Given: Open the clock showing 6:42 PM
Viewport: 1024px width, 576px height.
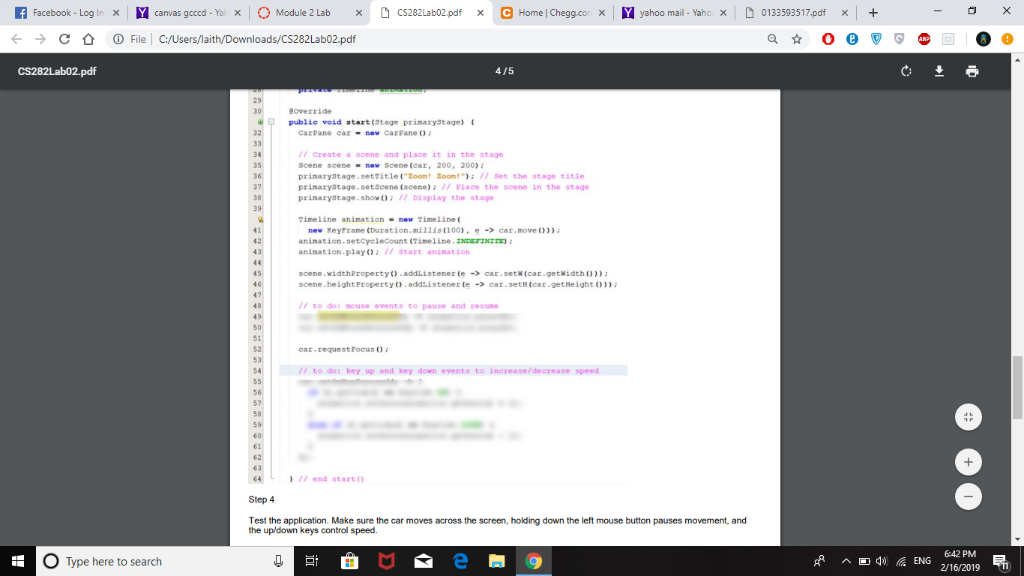Looking at the screenshot, I should (x=960, y=561).
